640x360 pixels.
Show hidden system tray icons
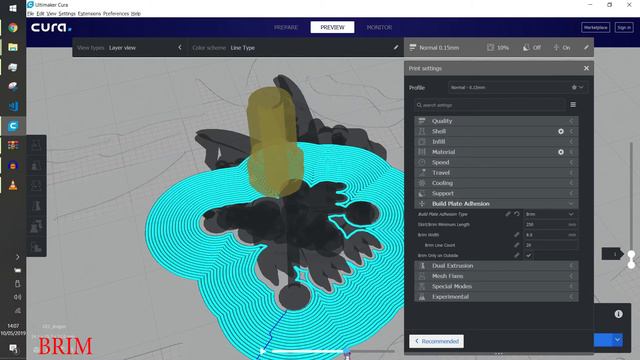coord(17,257)
